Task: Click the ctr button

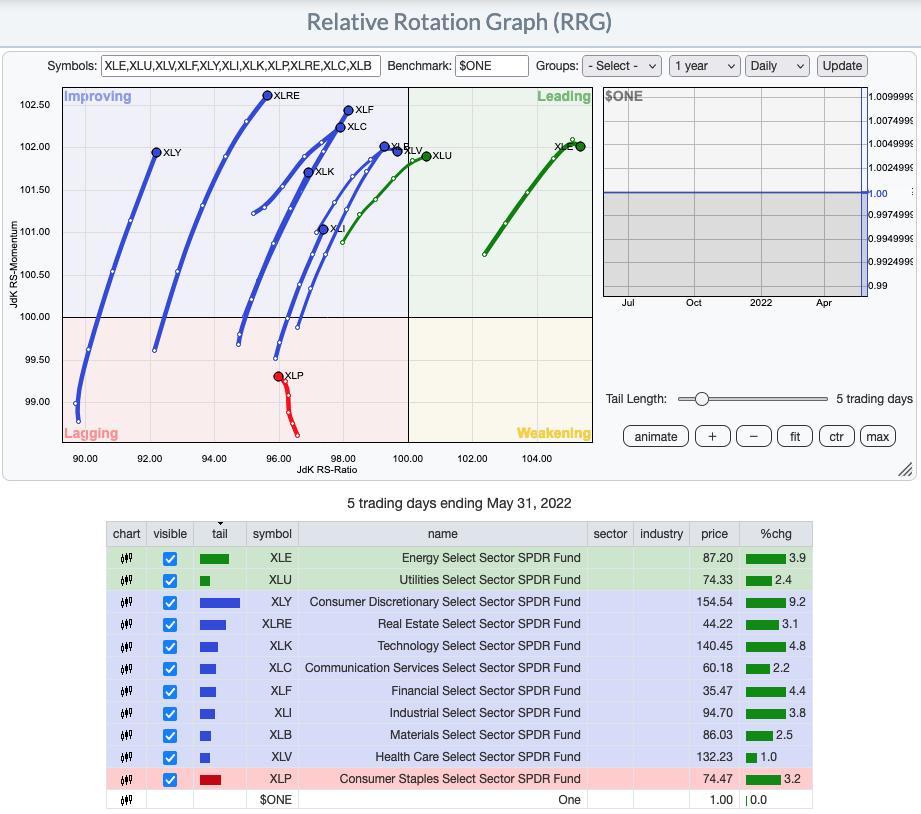Action: coord(836,436)
